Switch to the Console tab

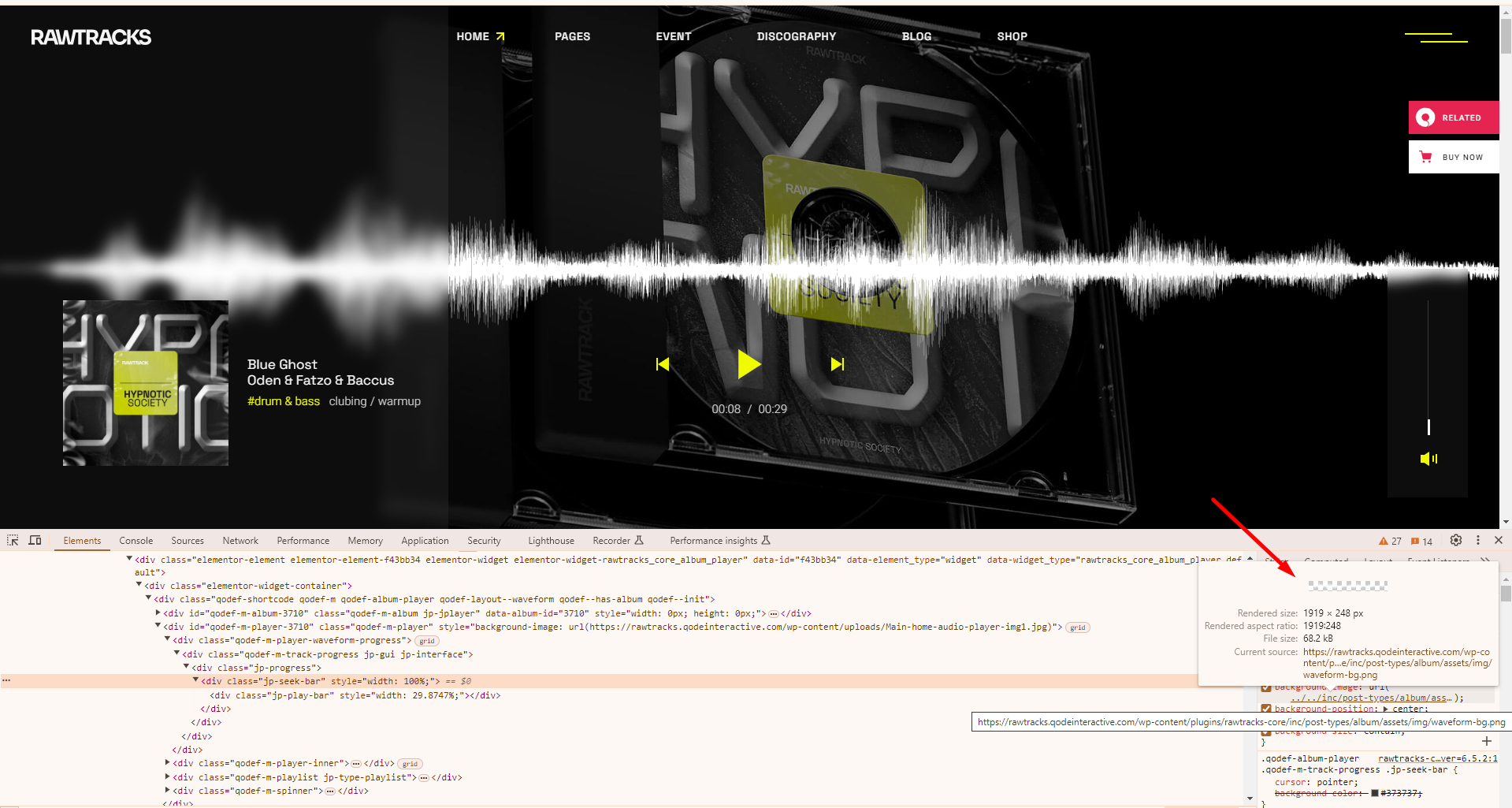136,541
